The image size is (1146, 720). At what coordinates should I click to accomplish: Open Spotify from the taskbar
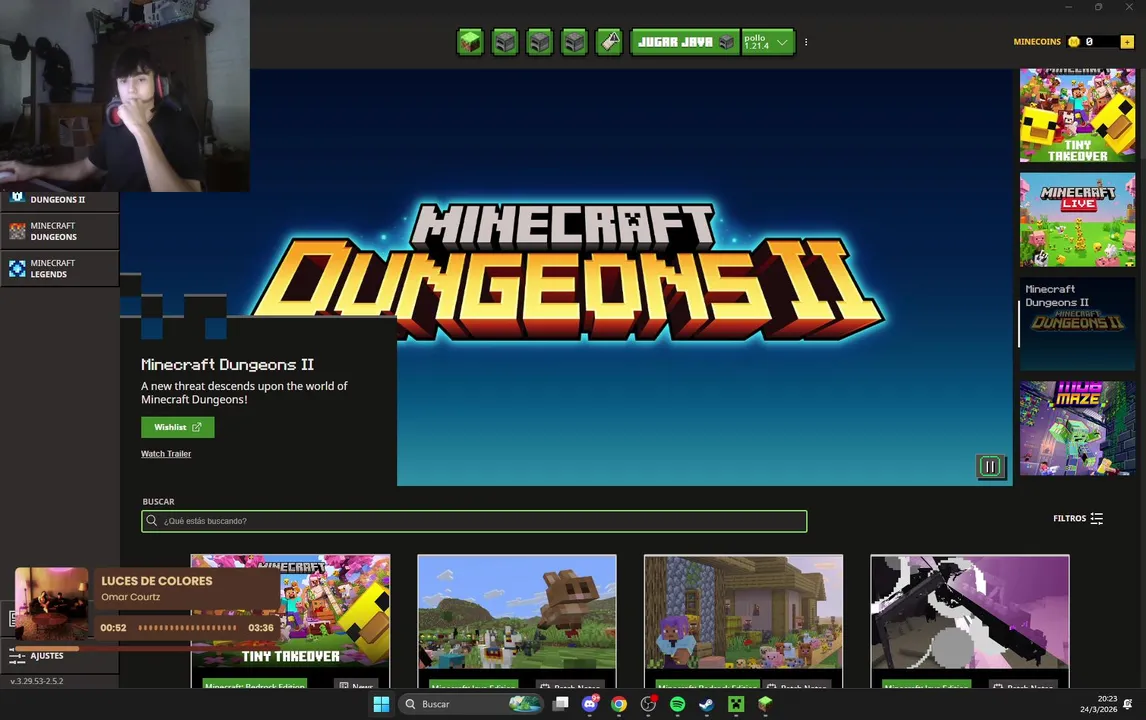pyautogui.click(x=678, y=704)
